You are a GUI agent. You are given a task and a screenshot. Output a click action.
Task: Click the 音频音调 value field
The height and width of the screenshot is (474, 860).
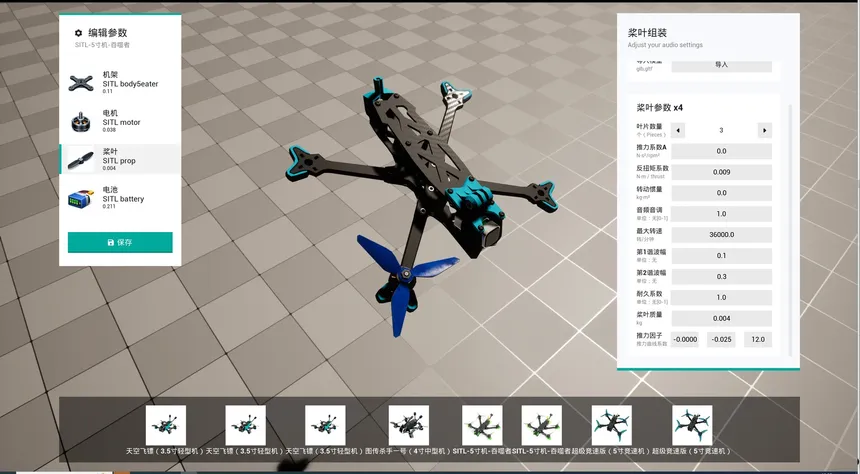pyautogui.click(x=721, y=213)
